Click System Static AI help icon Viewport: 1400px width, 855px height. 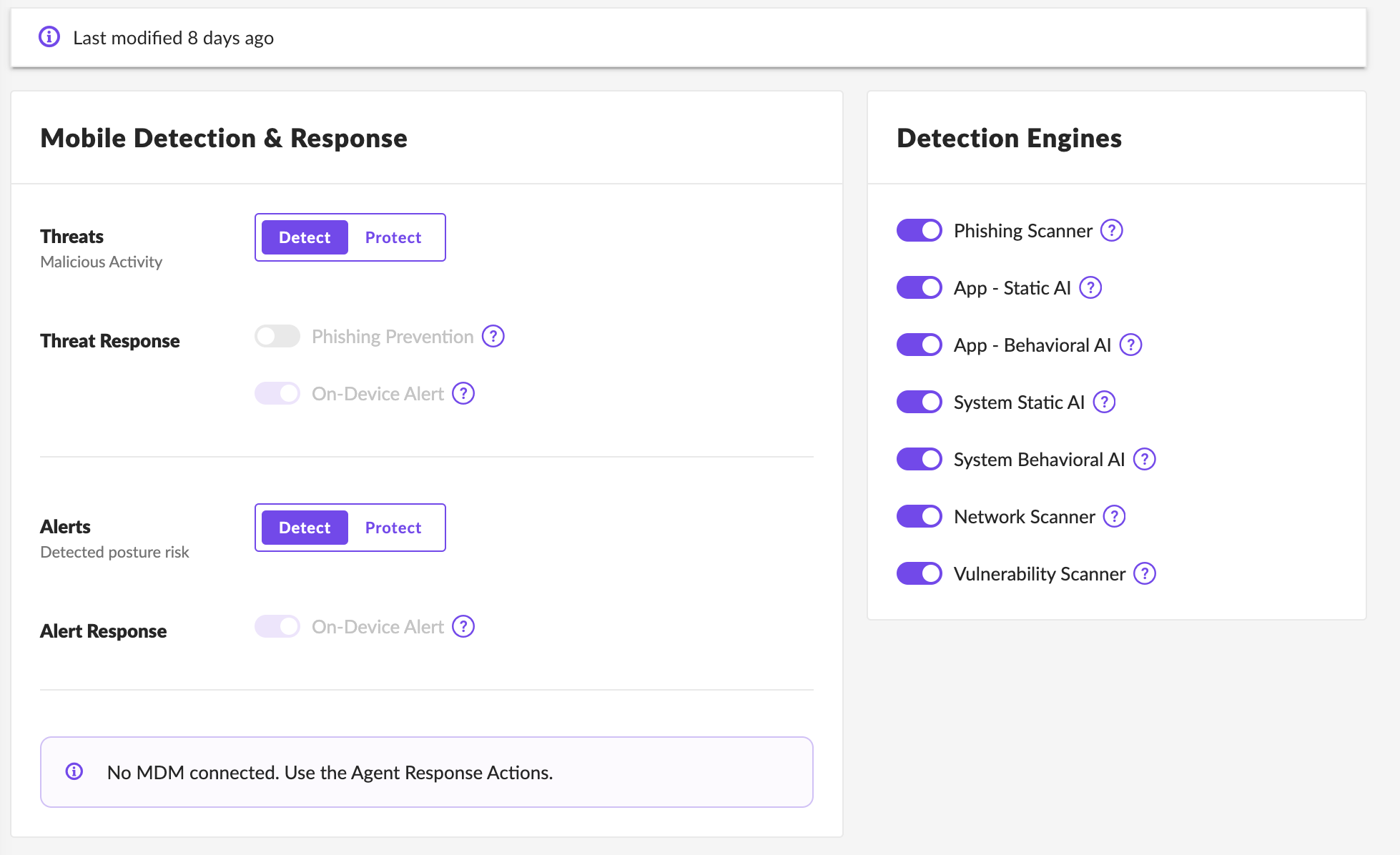point(1104,402)
